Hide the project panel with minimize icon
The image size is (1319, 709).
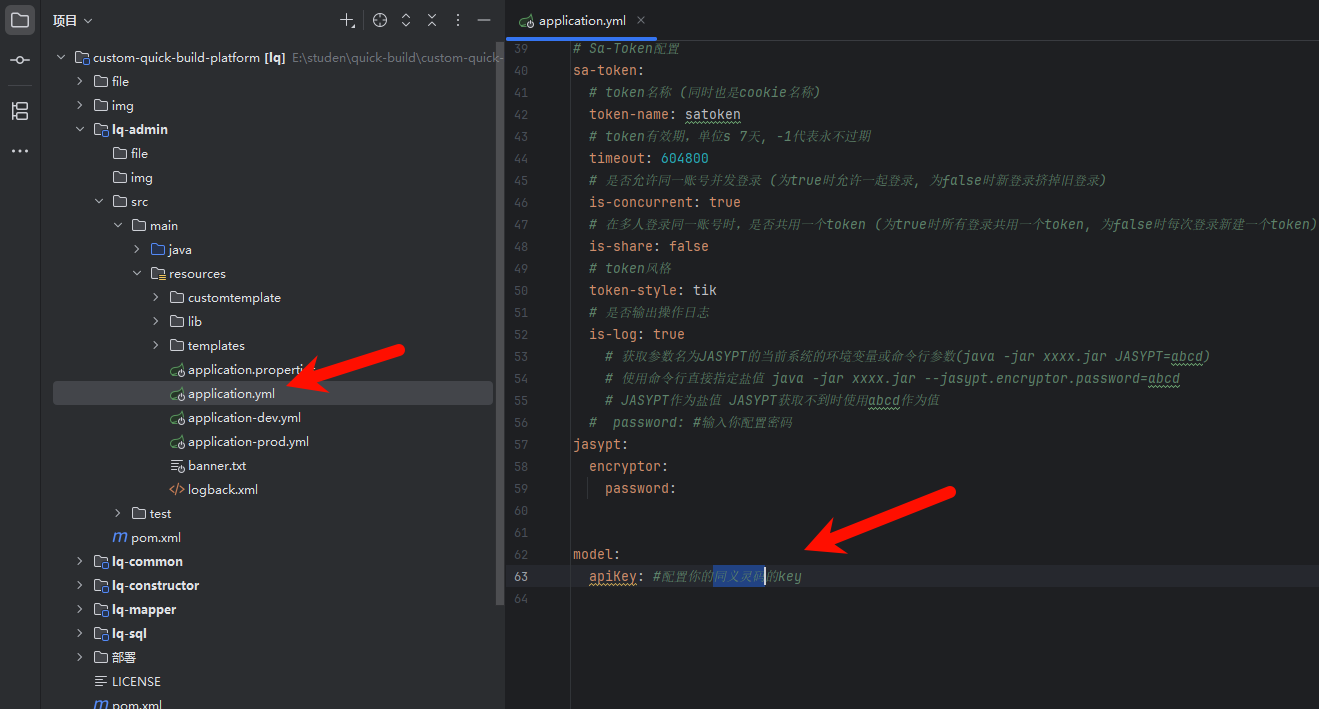(x=484, y=20)
